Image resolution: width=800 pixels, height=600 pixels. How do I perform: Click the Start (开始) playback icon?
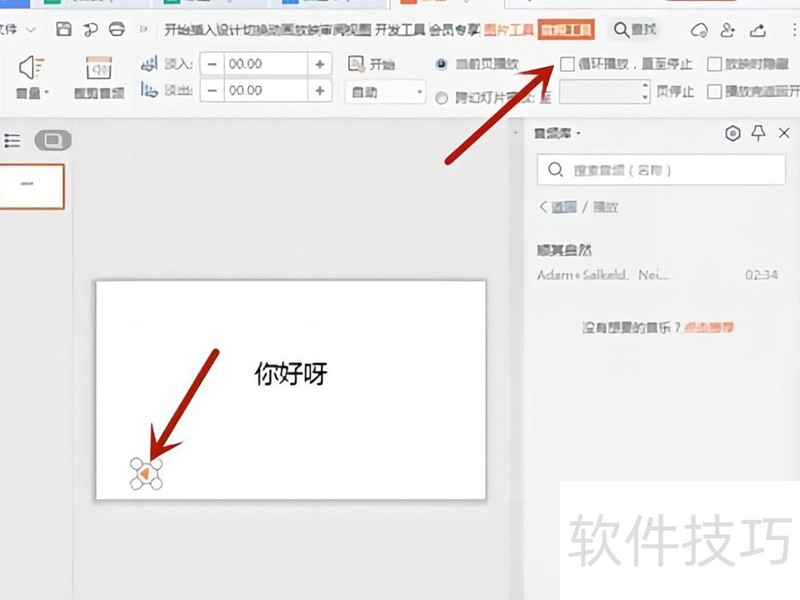point(356,64)
